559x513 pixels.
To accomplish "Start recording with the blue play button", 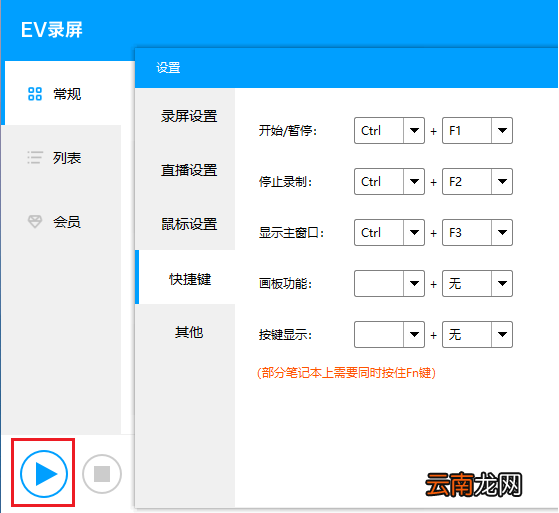I will (44, 474).
